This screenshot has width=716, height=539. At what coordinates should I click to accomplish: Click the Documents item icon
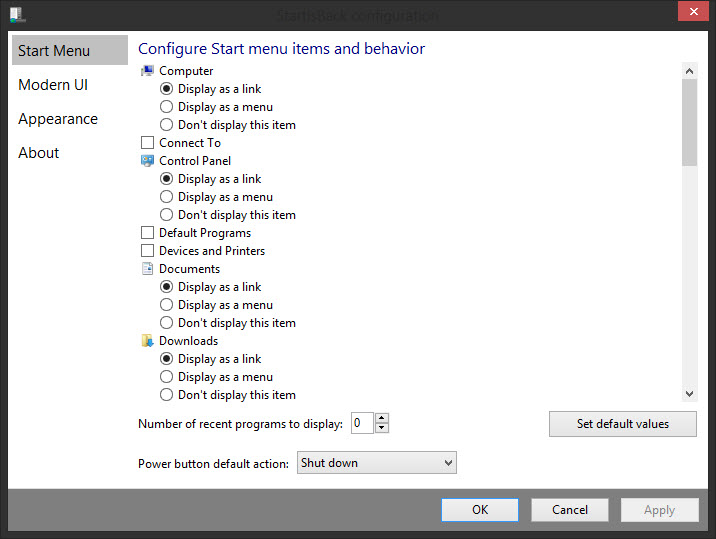(147, 269)
